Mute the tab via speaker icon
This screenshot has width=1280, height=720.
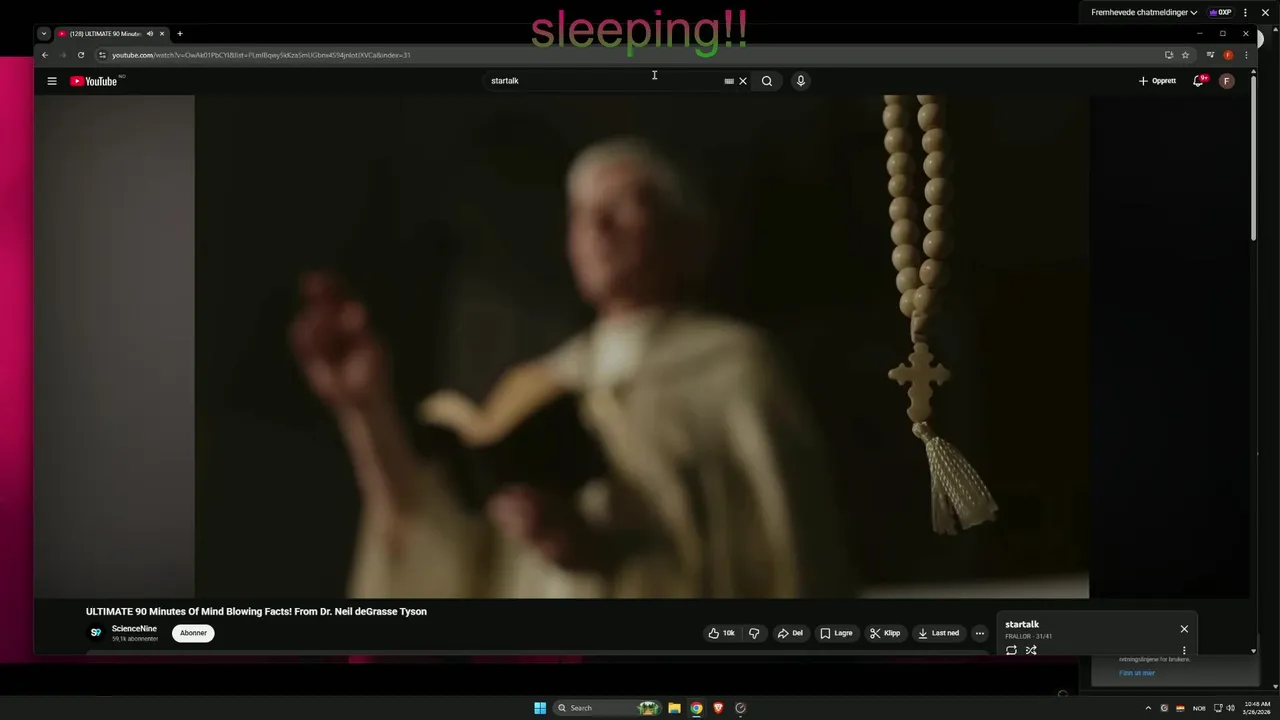click(150, 34)
